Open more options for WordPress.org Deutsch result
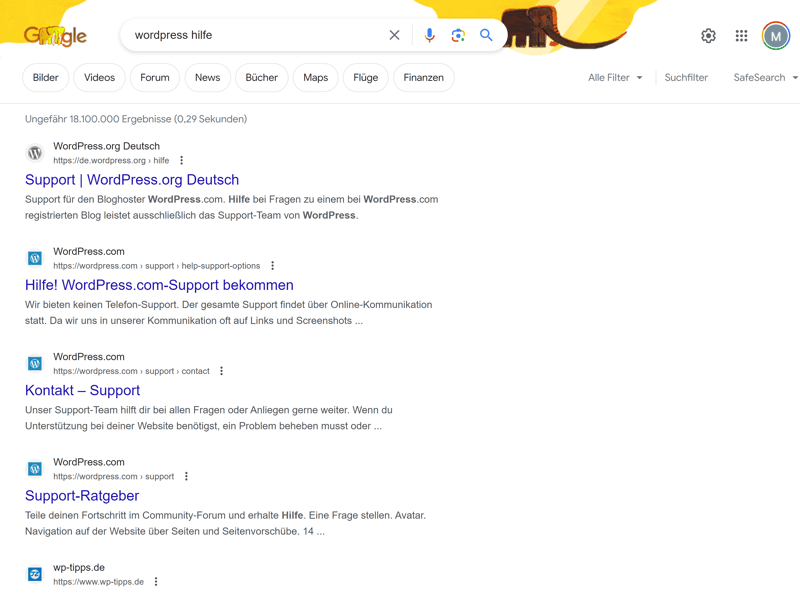Viewport: 800px width, 595px height. [x=182, y=160]
